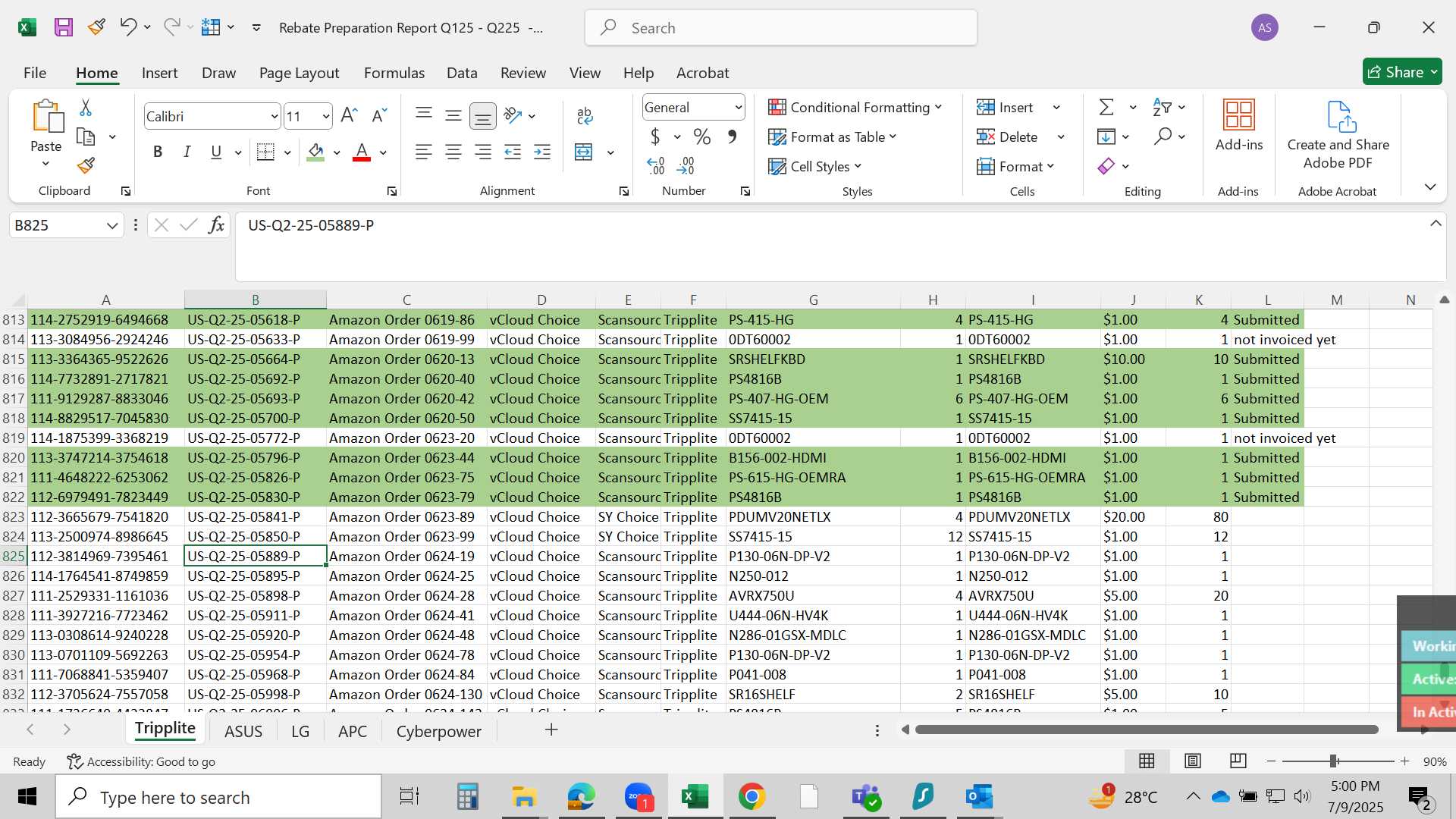The height and width of the screenshot is (819, 1456).
Task: Toggle Top Align alignment
Action: pyautogui.click(x=424, y=115)
